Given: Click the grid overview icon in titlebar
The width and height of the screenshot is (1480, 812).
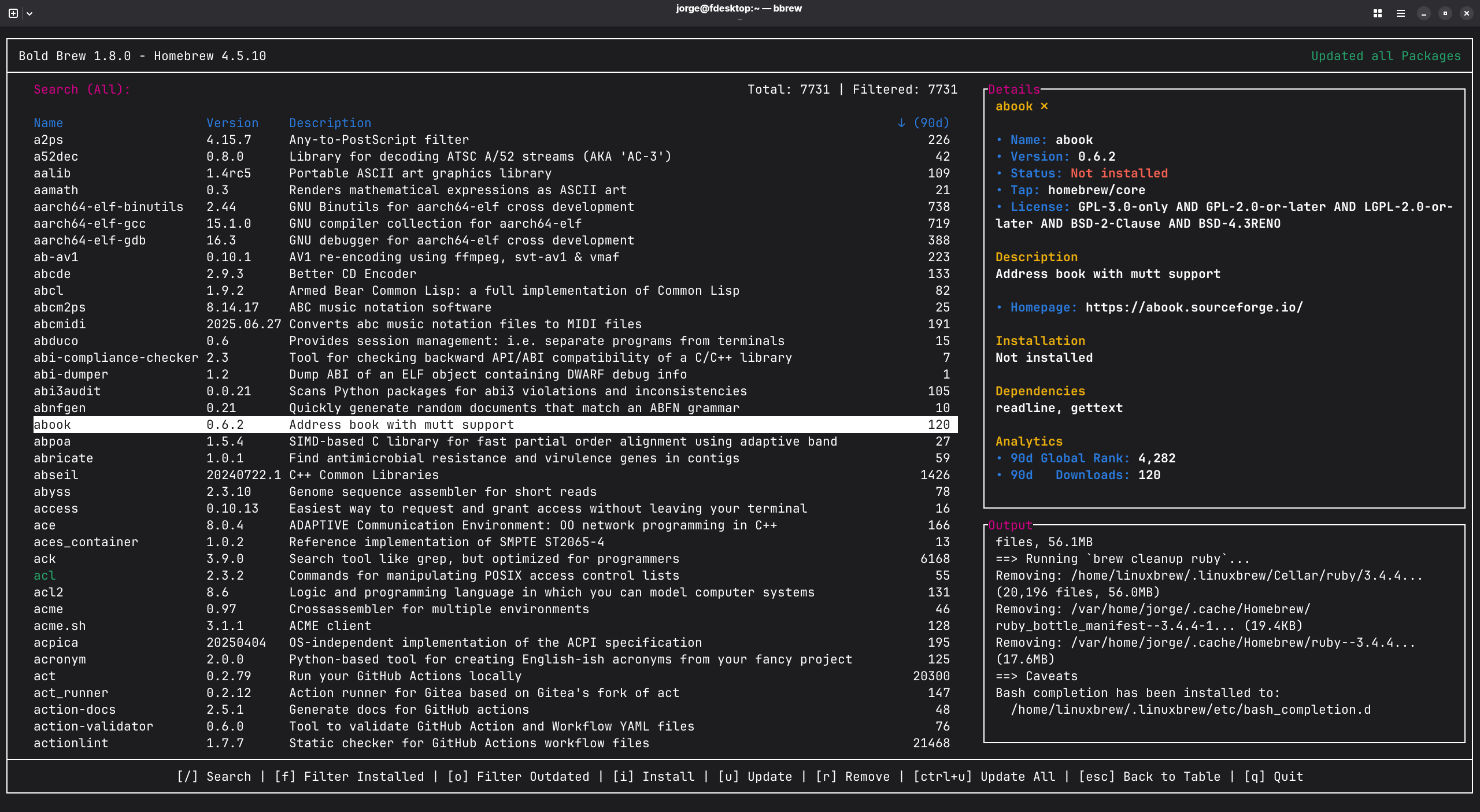Looking at the screenshot, I should (x=1378, y=13).
